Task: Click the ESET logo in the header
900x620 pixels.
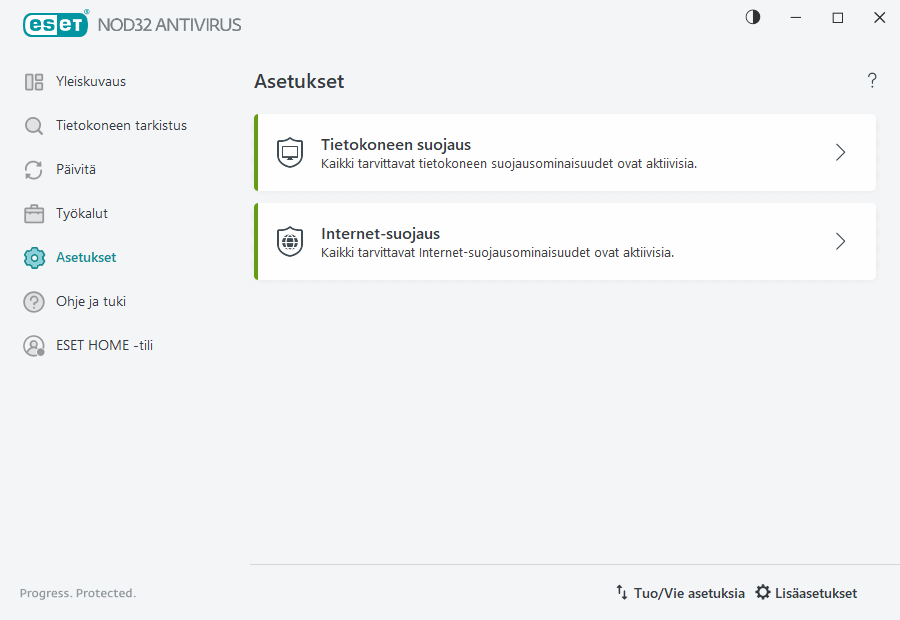Action: 55,24
